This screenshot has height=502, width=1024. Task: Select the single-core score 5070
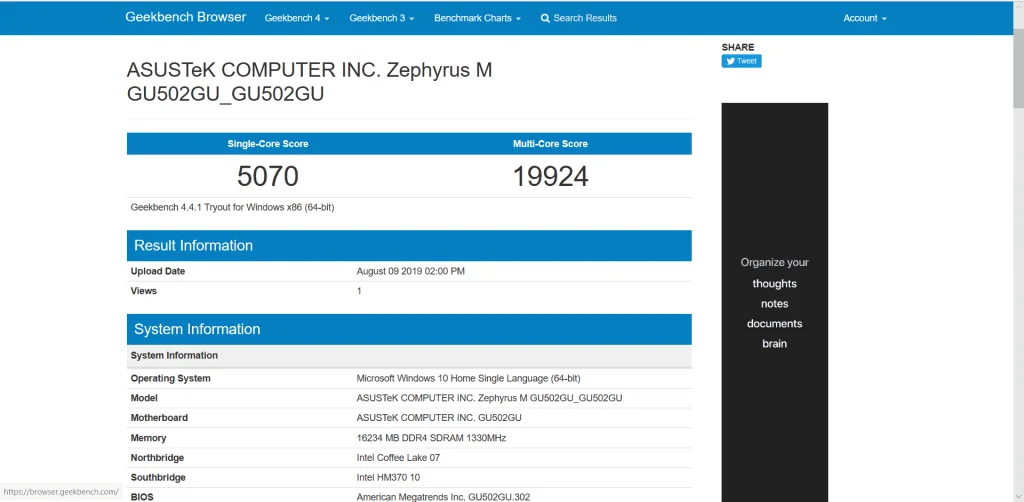point(268,176)
